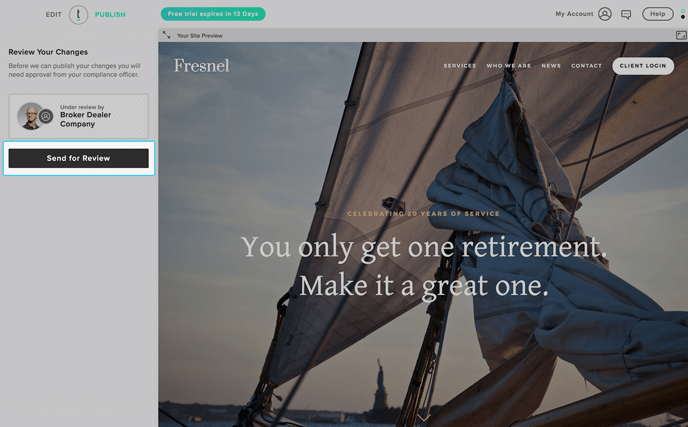Open the chat messages icon

pos(626,14)
